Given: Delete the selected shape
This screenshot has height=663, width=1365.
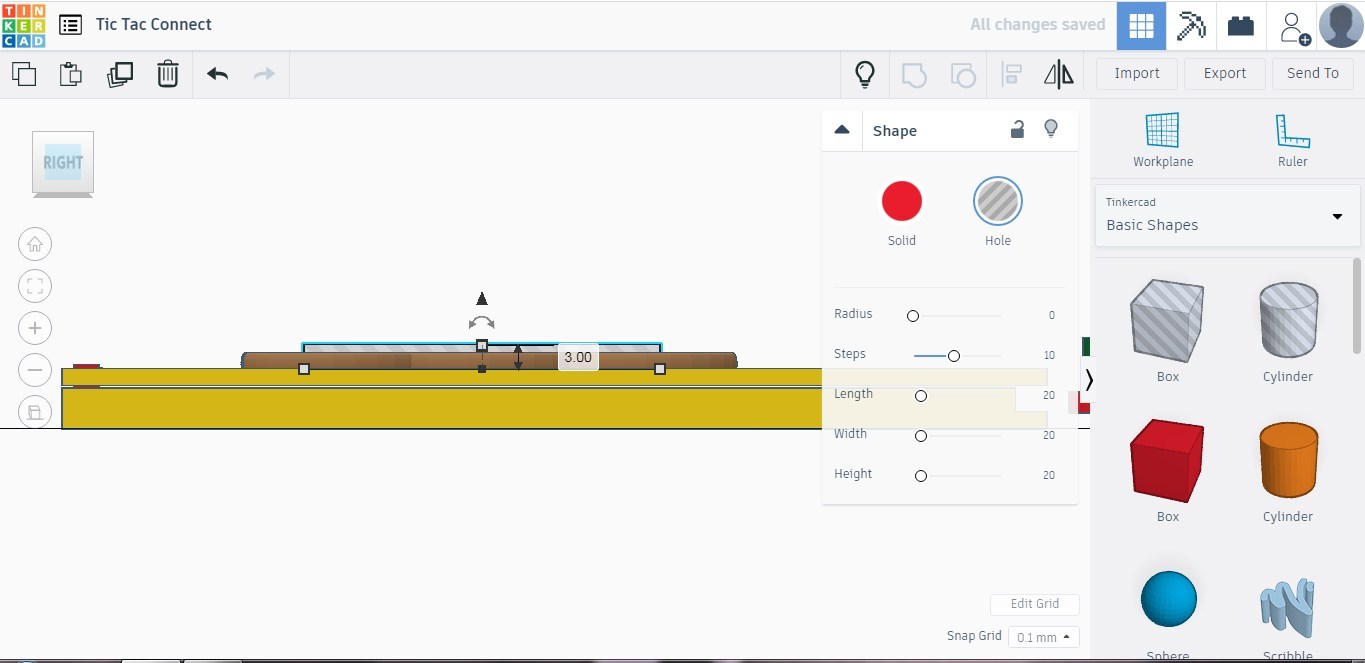Looking at the screenshot, I should coord(167,73).
